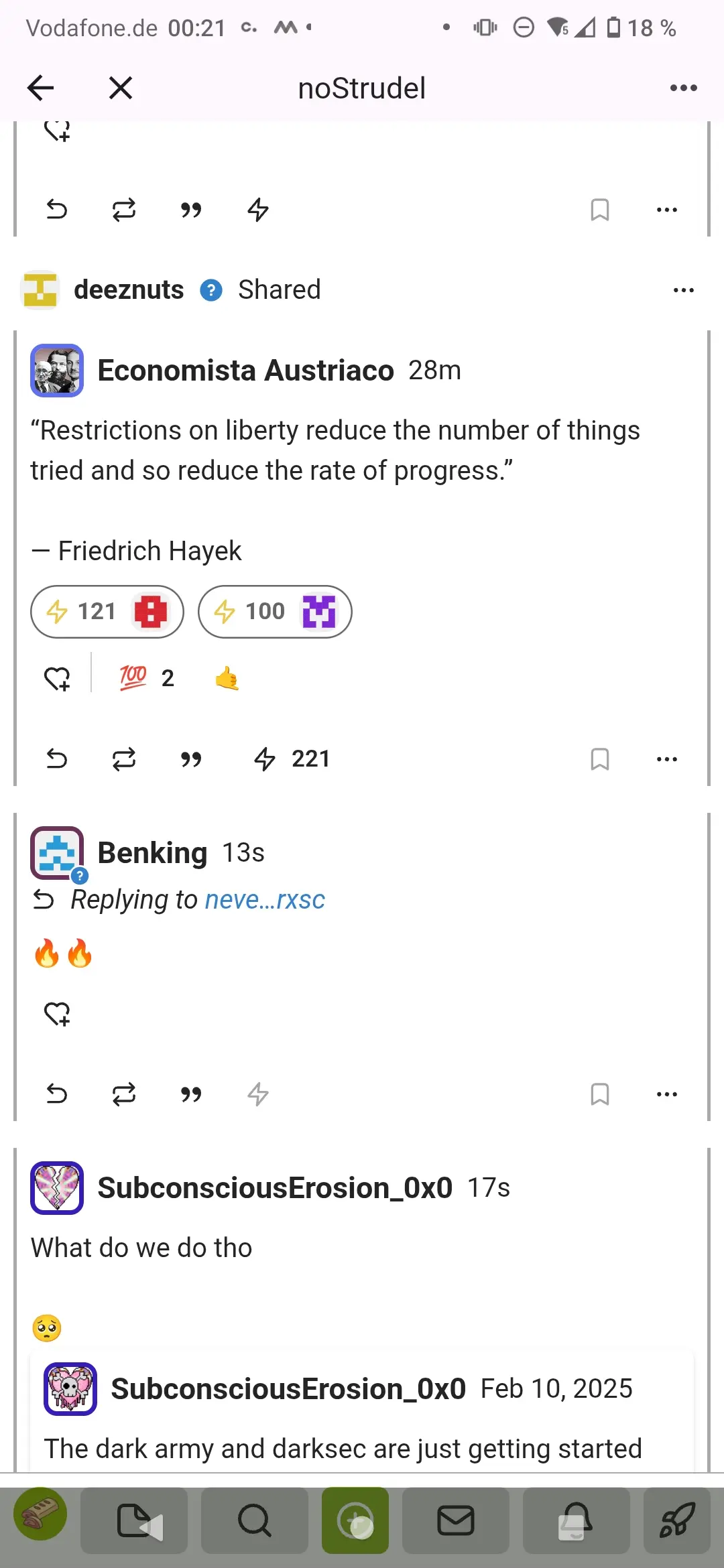The width and height of the screenshot is (724, 1568).
Task: Bookmark the Economista Austriaco note
Action: coord(600,759)
